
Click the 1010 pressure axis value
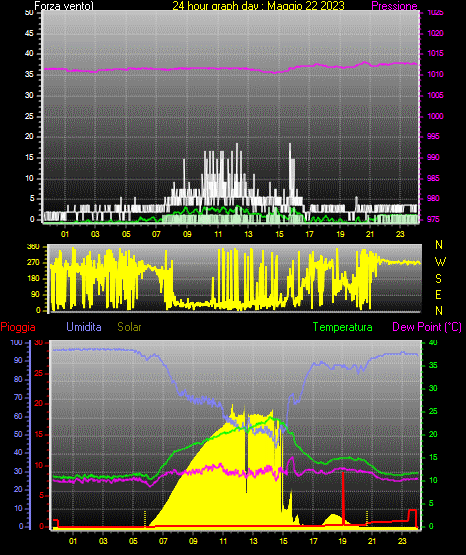(435, 74)
